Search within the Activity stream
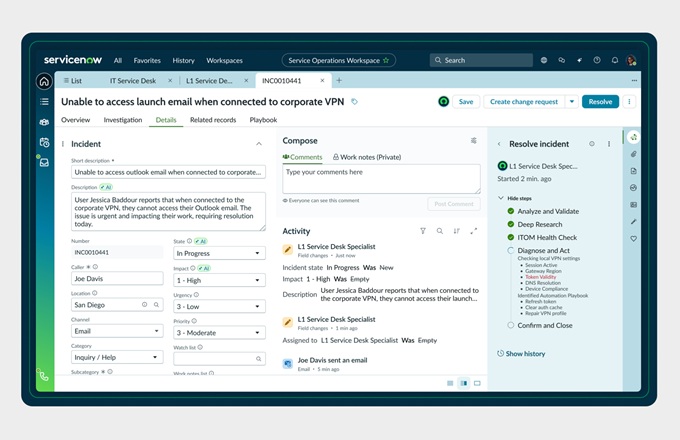Viewport: 680px width, 440px height. 440,231
